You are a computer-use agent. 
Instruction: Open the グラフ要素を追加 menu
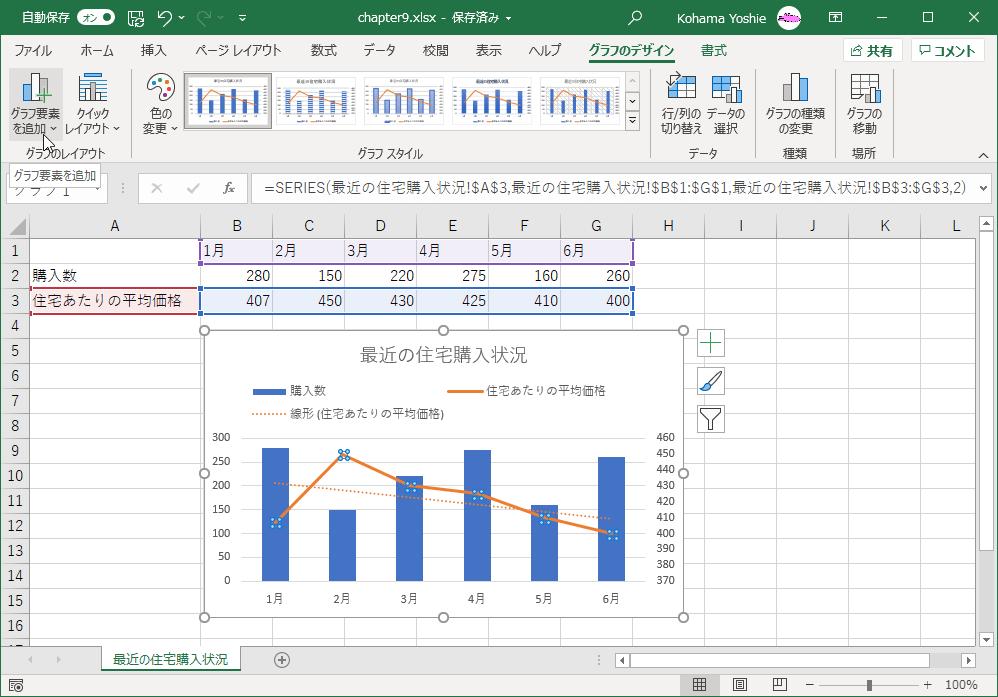[36, 104]
